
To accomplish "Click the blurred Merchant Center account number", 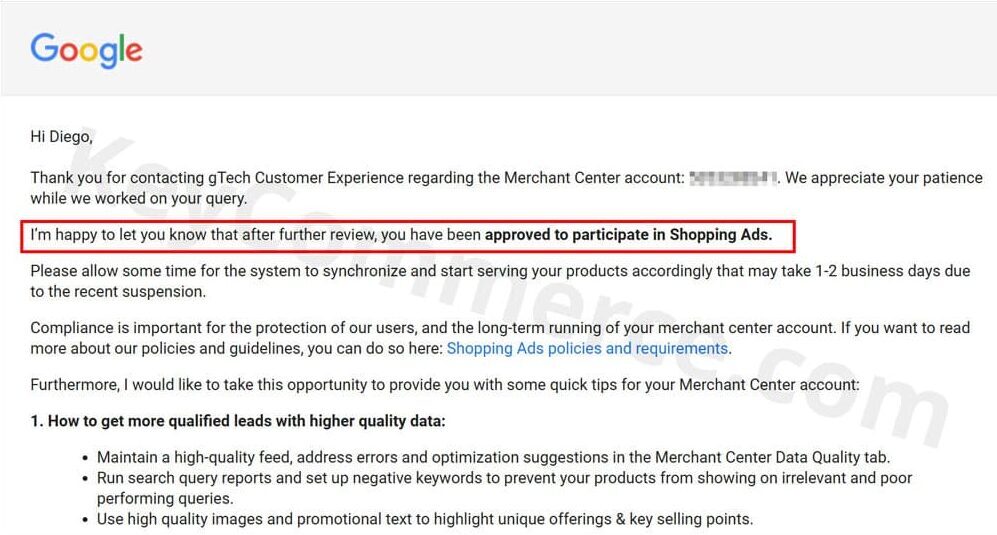I will [x=733, y=178].
